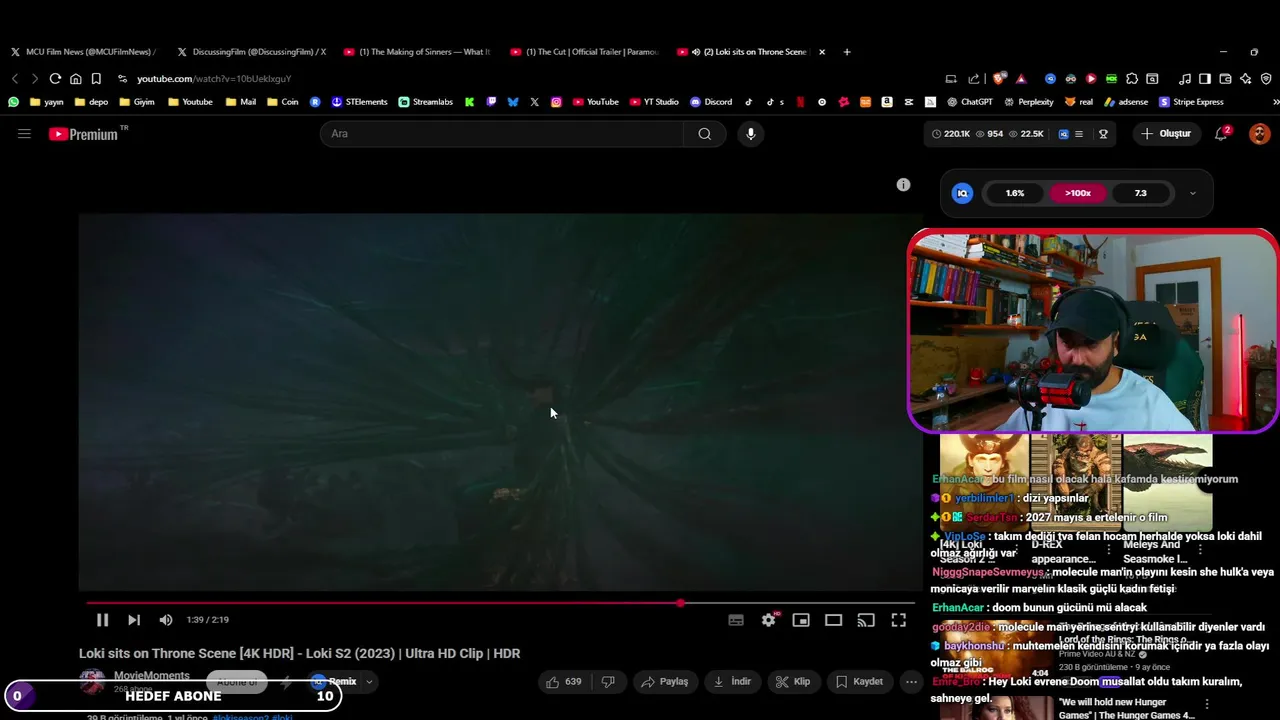The height and width of the screenshot is (720, 1280).
Task: Click the İndir download button
Action: 732,682
